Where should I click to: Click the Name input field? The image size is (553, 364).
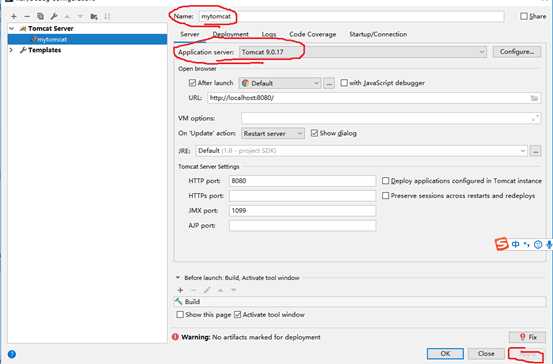pyautogui.click(x=351, y=17)
